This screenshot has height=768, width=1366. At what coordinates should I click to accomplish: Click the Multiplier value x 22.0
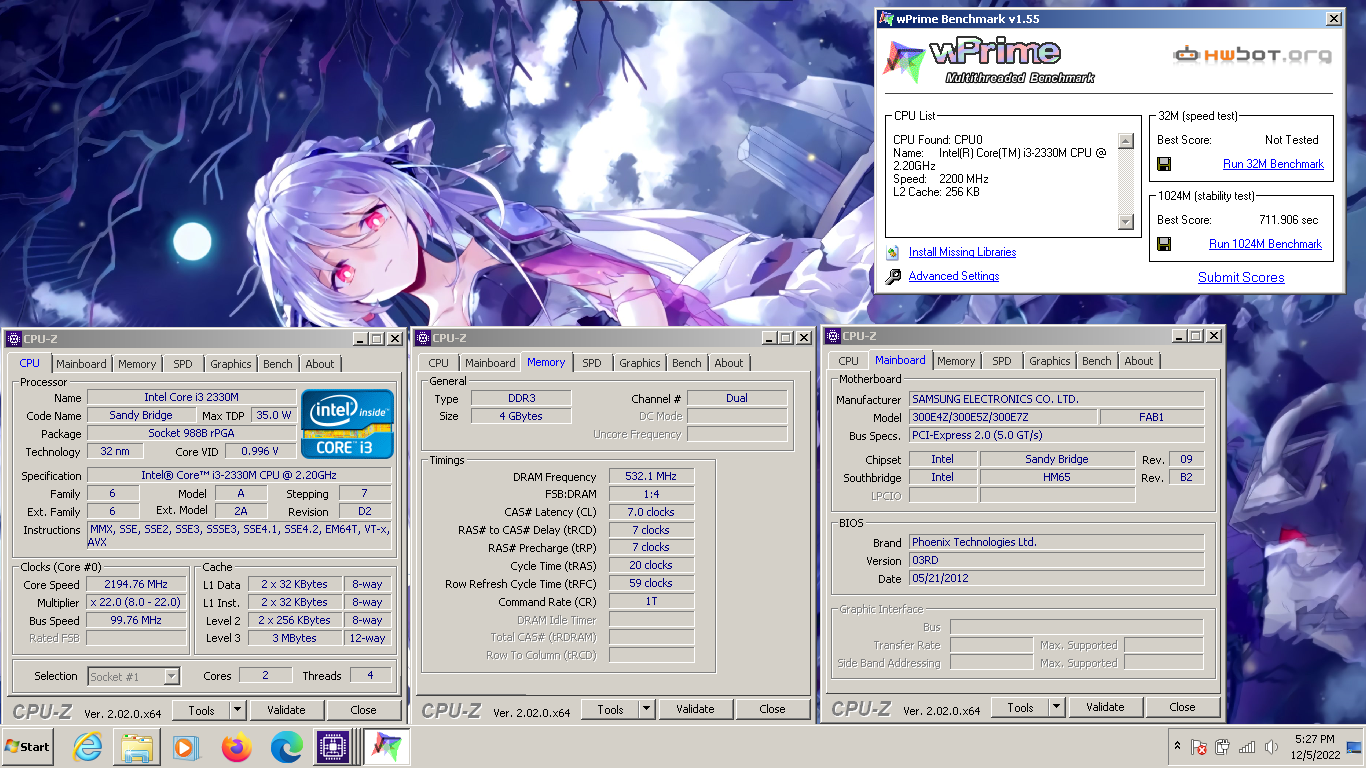point(136,602)
